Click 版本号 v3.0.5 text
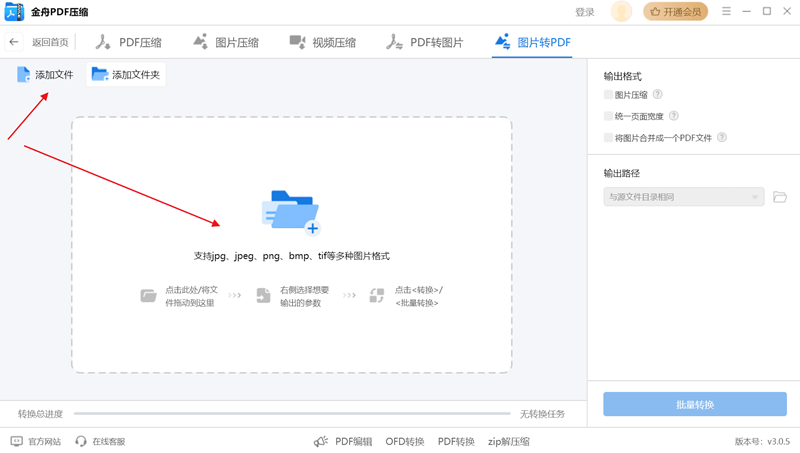The width and height of the screenshot is (800, 453). (762, 441)
